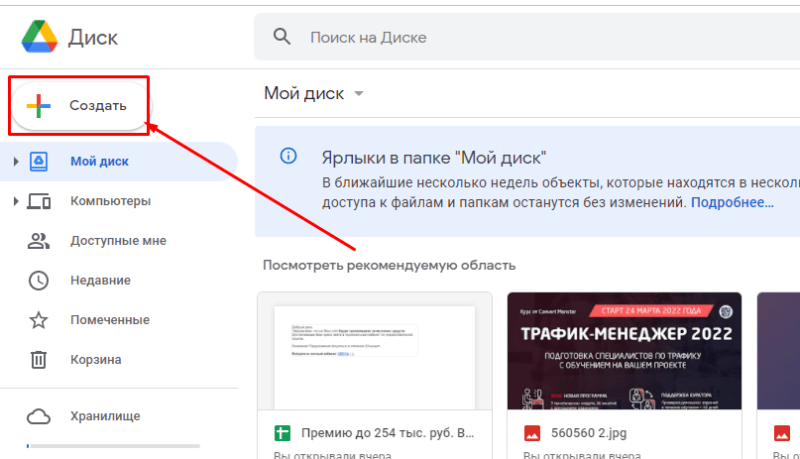
Task: Click file name Премию до 254 тыс. руб.
Action: pyautogui.click(x=388, y=433)
